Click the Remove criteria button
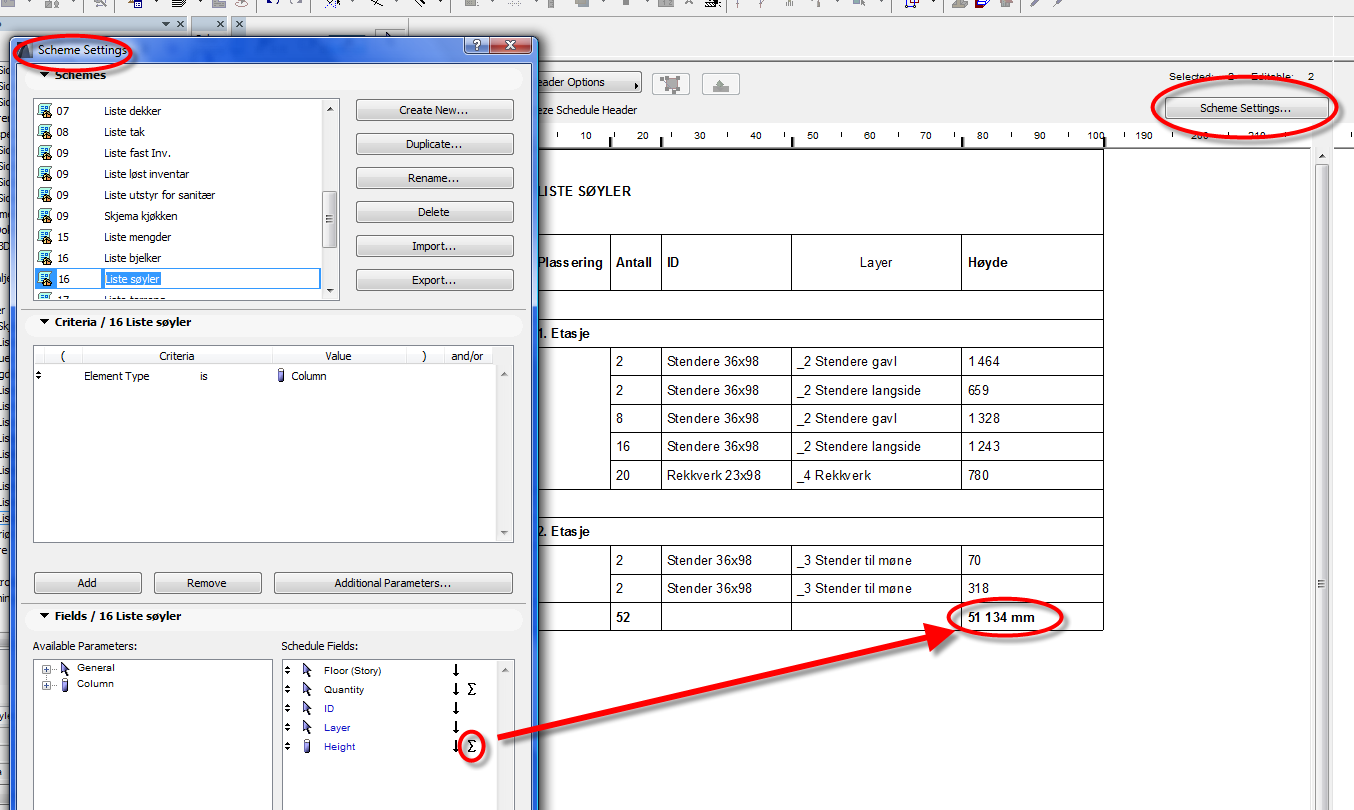 tap(207, 583)
